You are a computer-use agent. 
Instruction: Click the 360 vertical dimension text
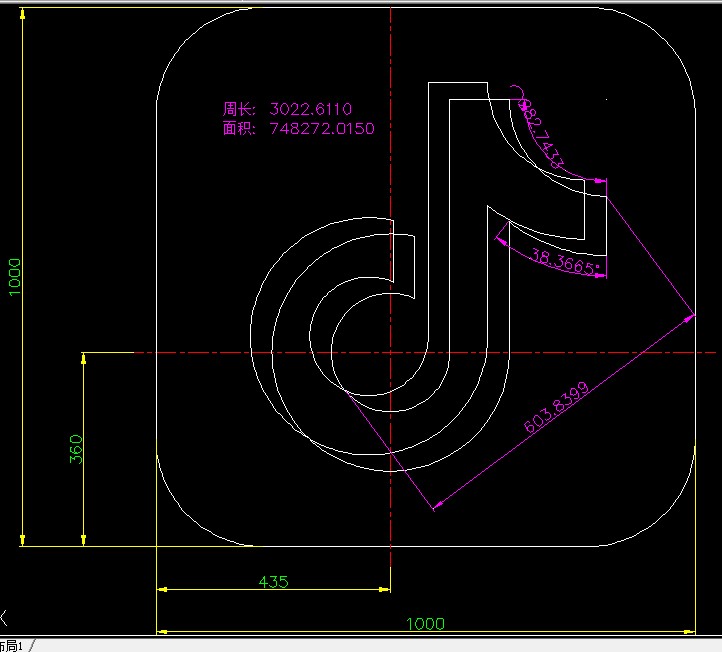pos(76,449)
